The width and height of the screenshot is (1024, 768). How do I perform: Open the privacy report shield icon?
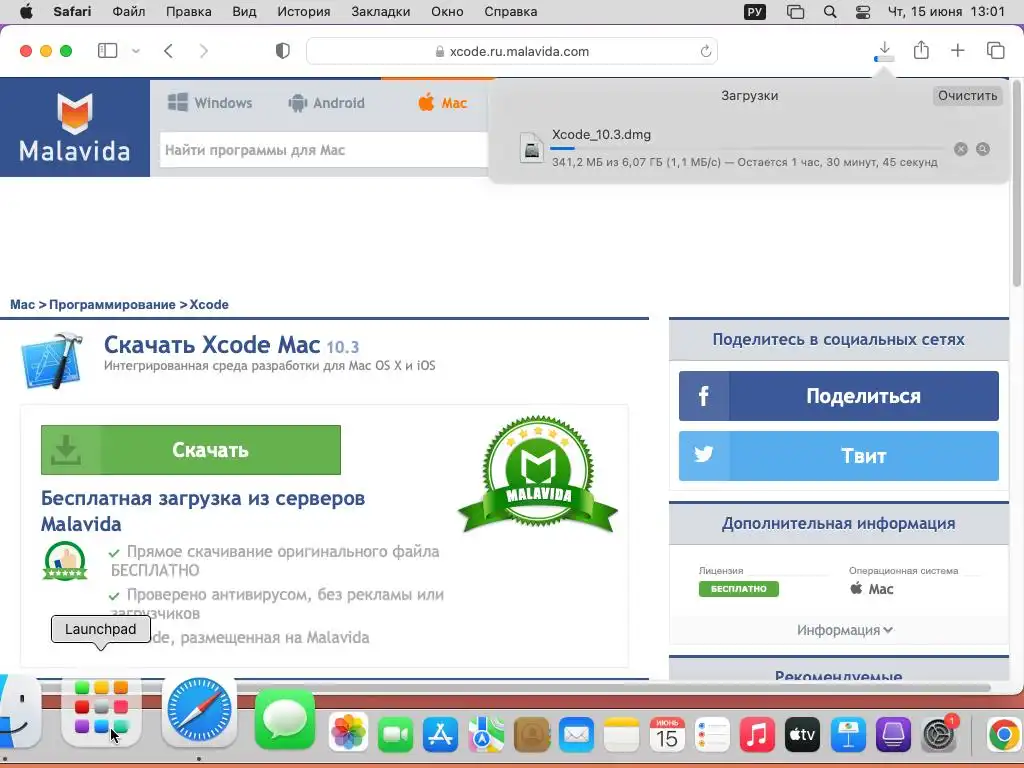[283, 51]
